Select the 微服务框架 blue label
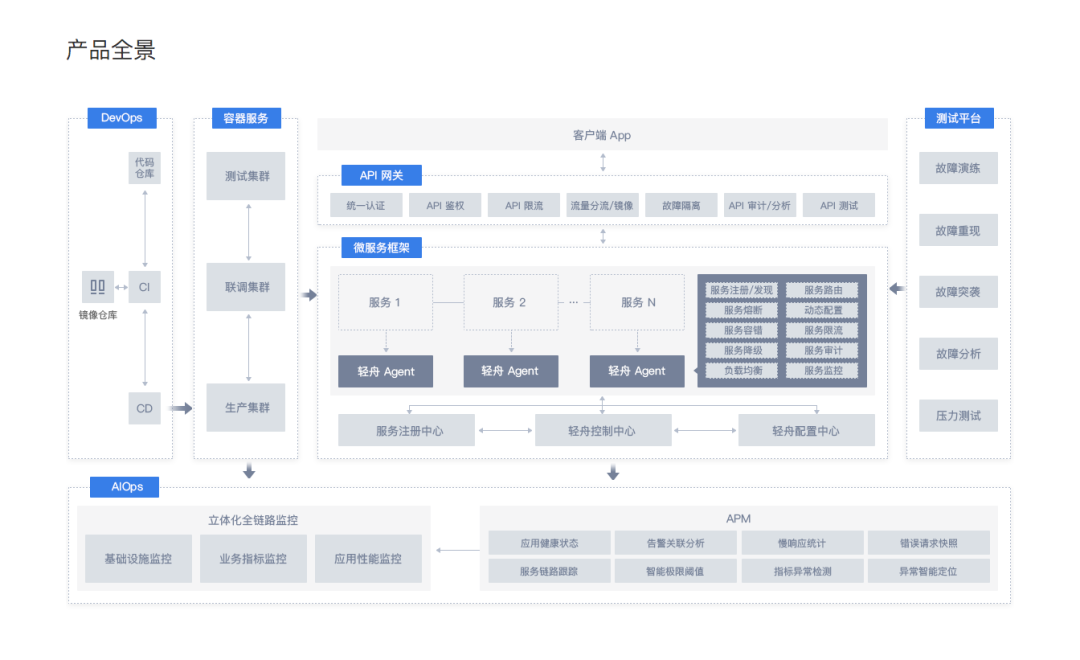This screenshot has width=1080, height=660. 382,247
